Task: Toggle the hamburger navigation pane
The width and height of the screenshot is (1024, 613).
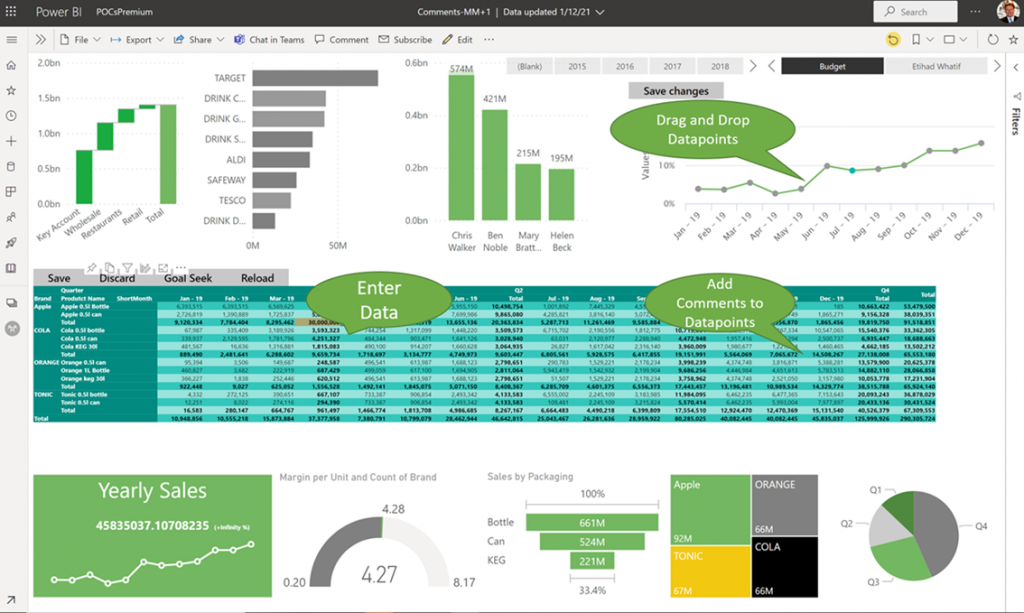Action: point(11,40)
